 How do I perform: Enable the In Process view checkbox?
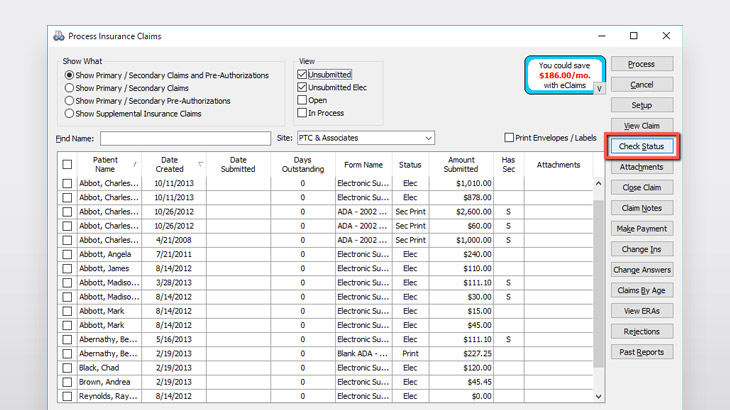[x=302, y=113]
